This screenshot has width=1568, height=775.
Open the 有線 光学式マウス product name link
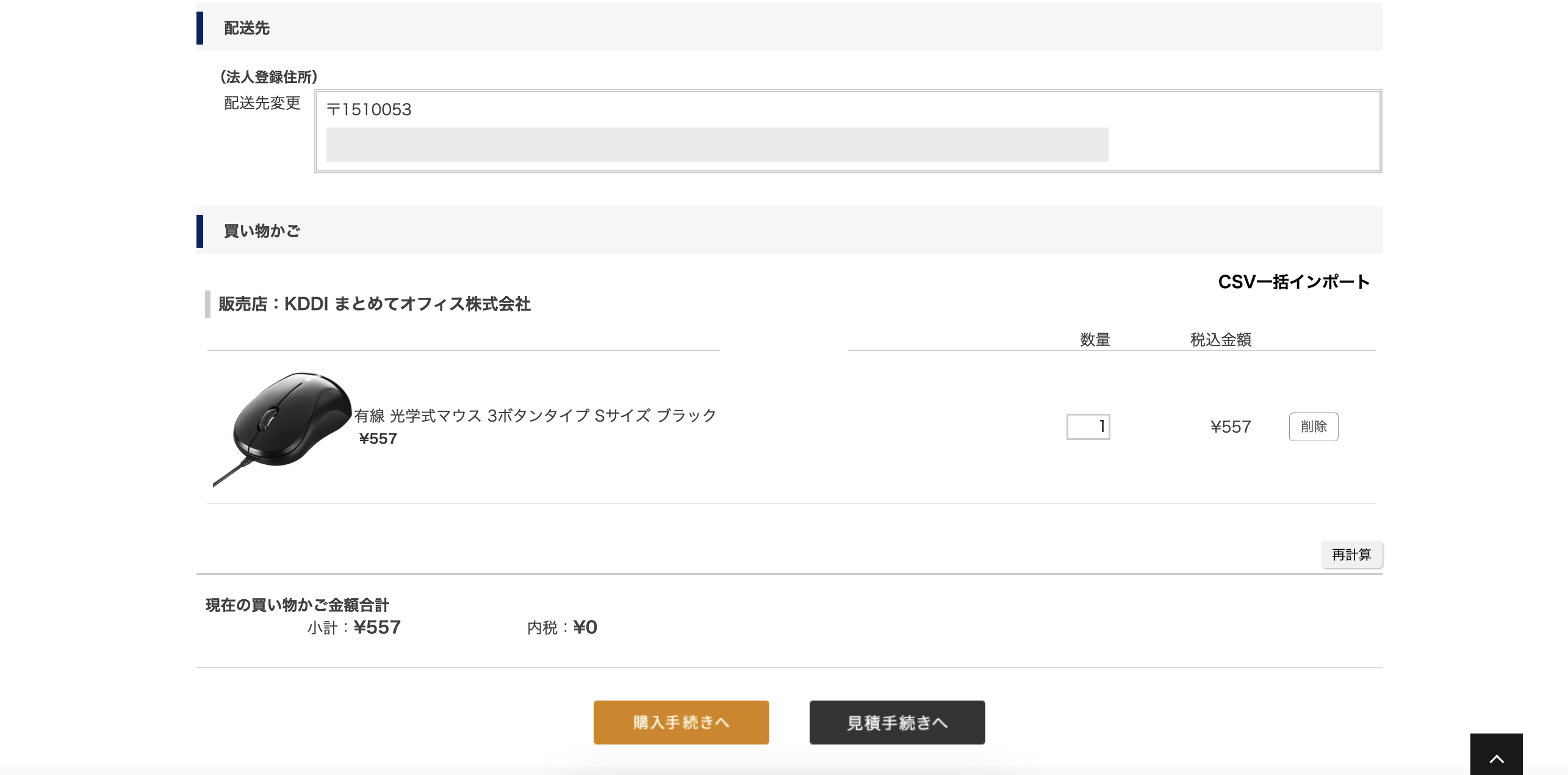[535, 416]
